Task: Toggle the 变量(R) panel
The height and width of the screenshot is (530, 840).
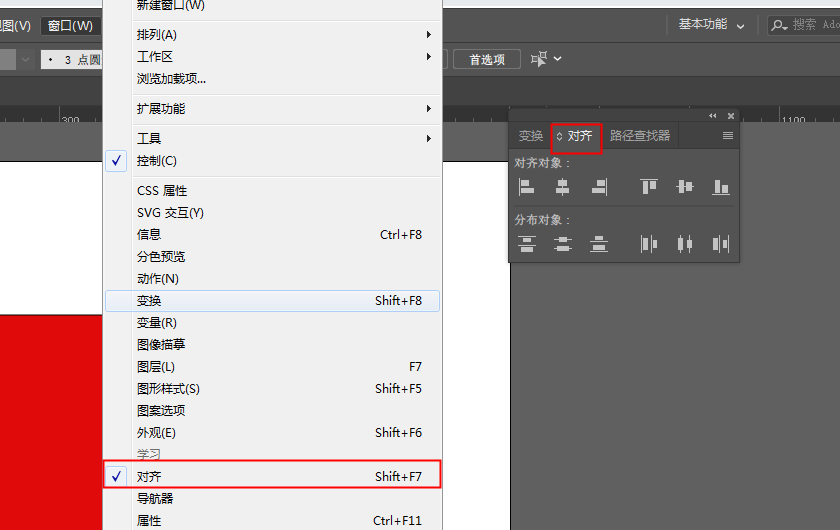Action: click(272, 323)
